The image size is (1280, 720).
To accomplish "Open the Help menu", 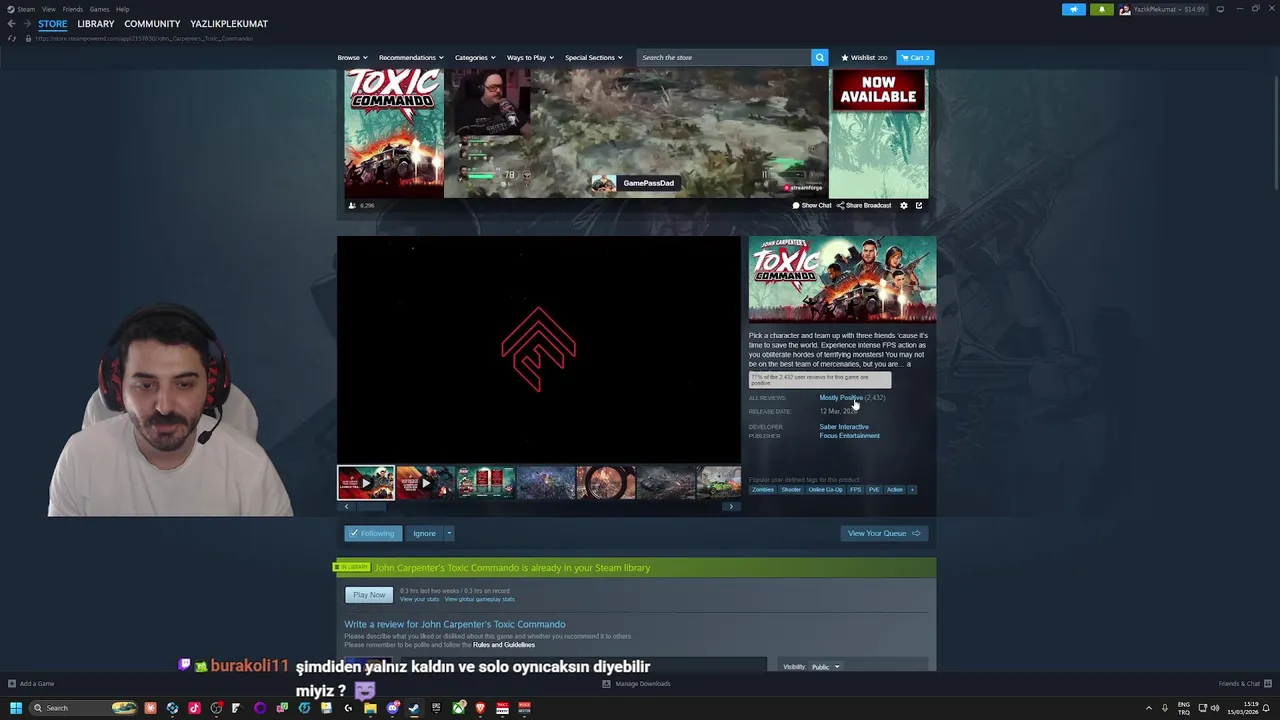I will click(122, 9).
